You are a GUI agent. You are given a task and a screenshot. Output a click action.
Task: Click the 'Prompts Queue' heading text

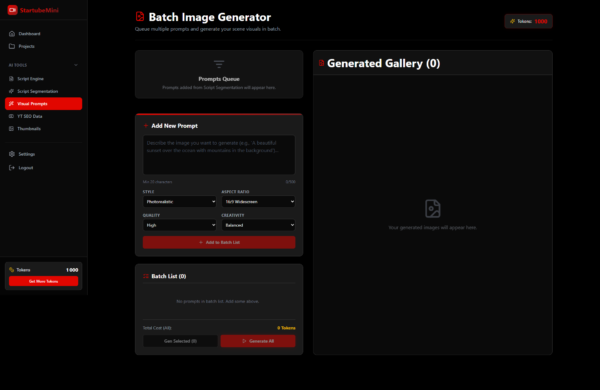tap(219, 79)
